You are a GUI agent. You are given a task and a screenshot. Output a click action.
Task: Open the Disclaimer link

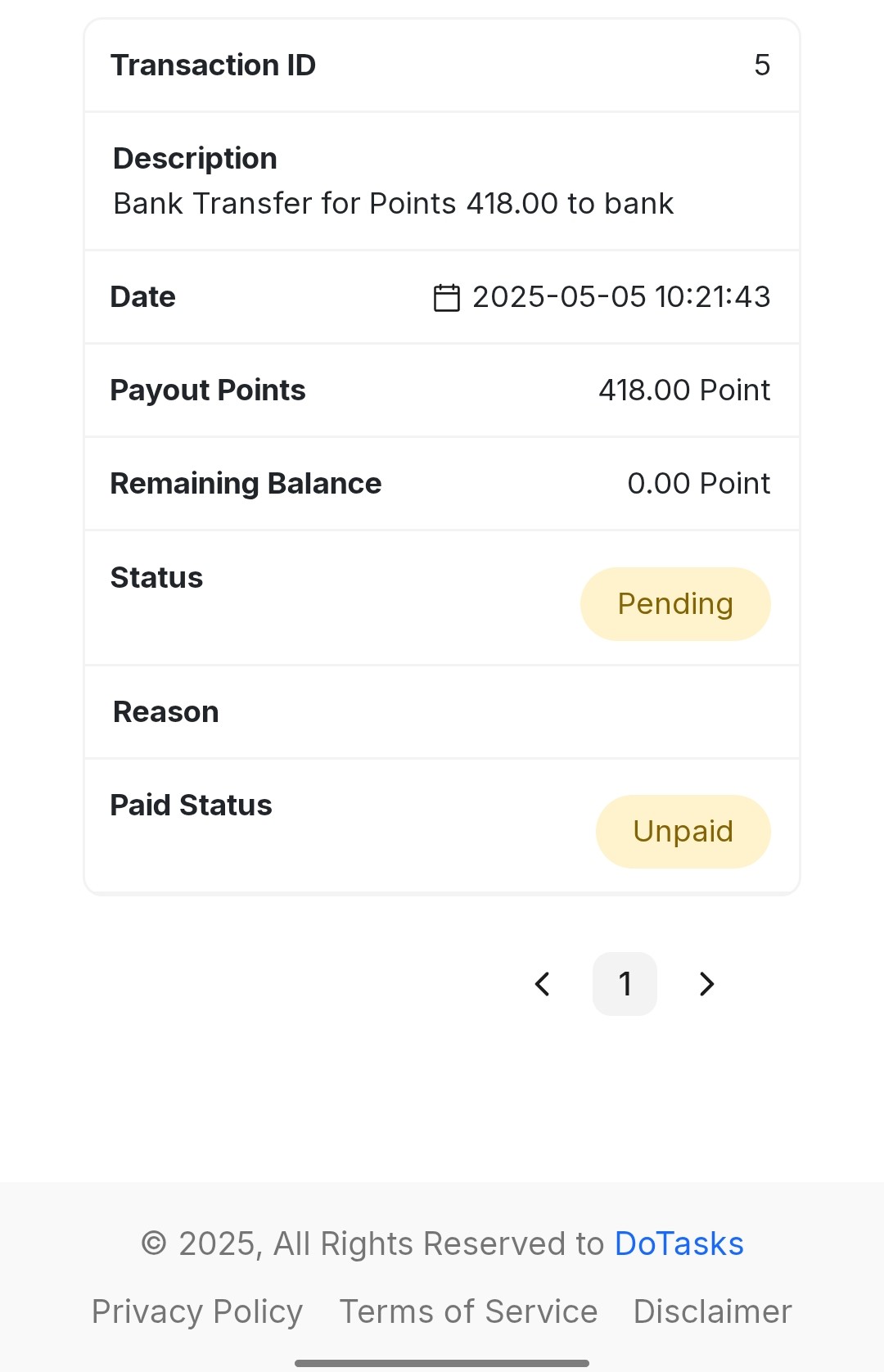712,1311
